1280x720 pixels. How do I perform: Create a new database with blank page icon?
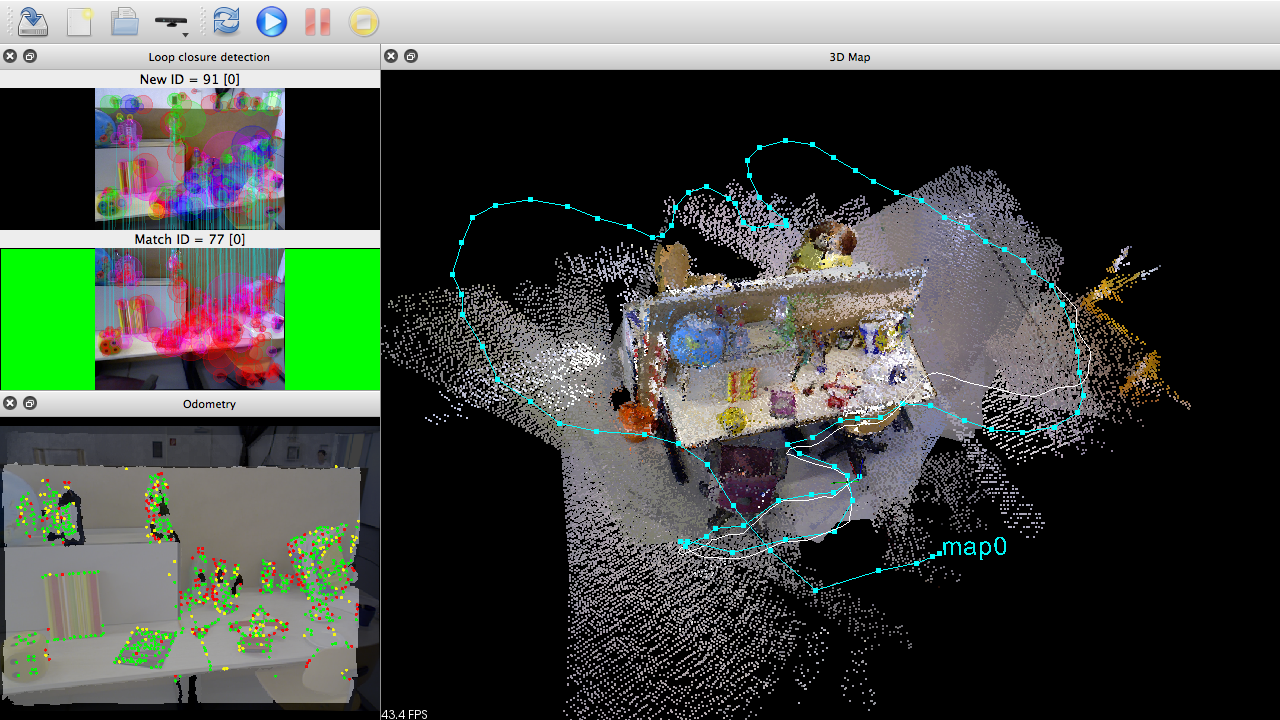pyautogui.click(x=79, y=21)
